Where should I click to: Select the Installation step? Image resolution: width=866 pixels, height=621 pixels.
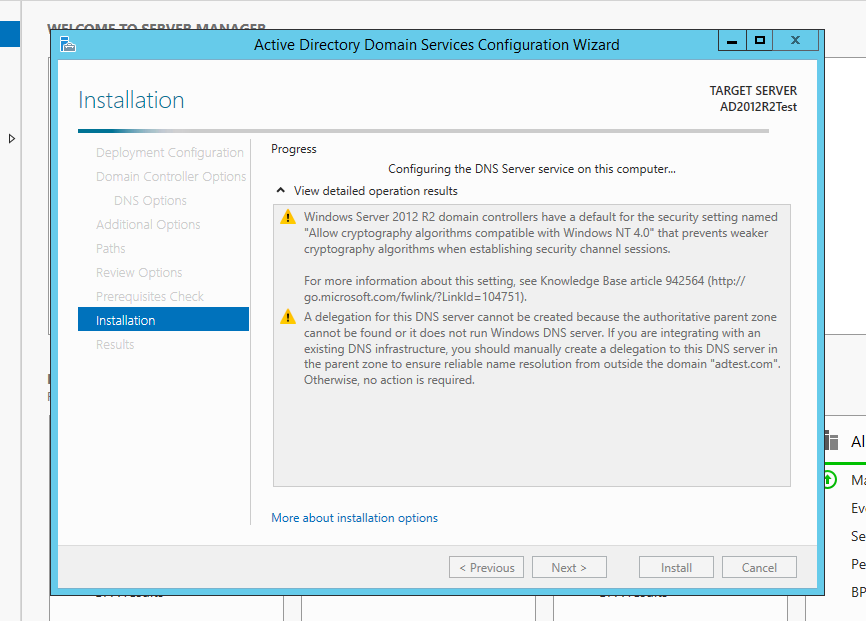pos(163,319)
